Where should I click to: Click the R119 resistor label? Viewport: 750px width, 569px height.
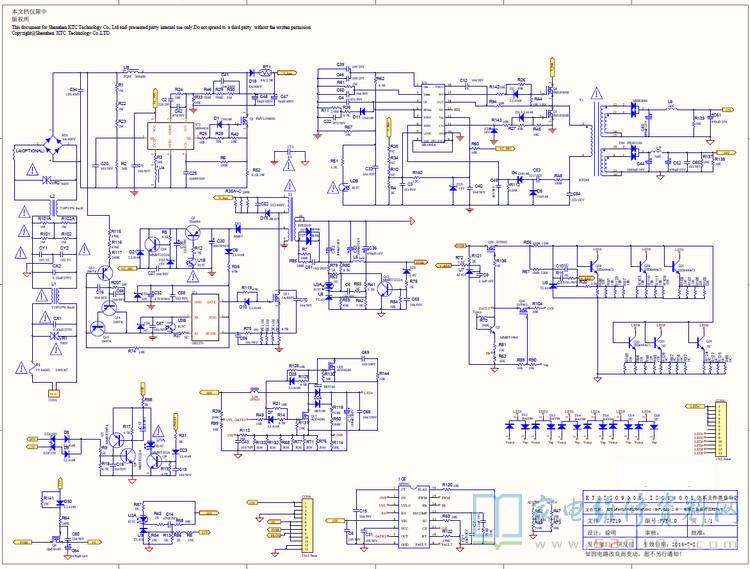click(246, 288)
